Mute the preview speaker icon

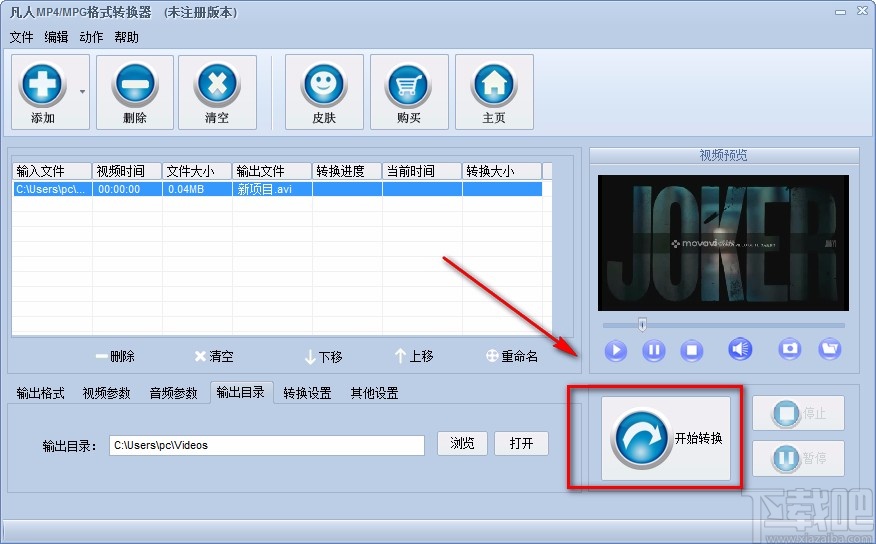coord(740,349)
